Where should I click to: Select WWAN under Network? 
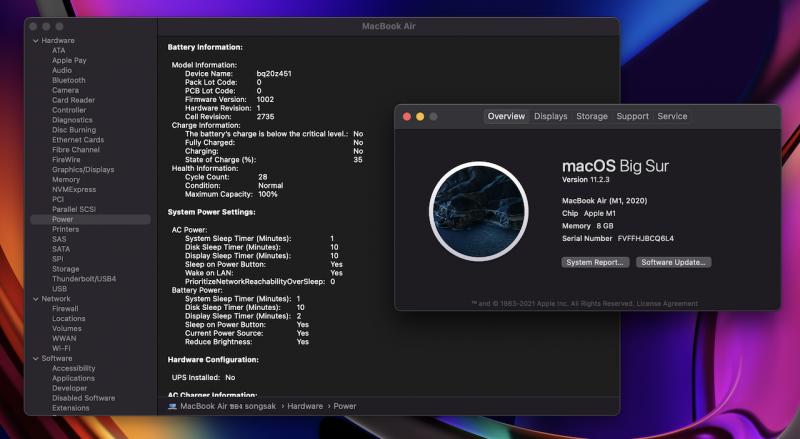click(x=64, y=338)
